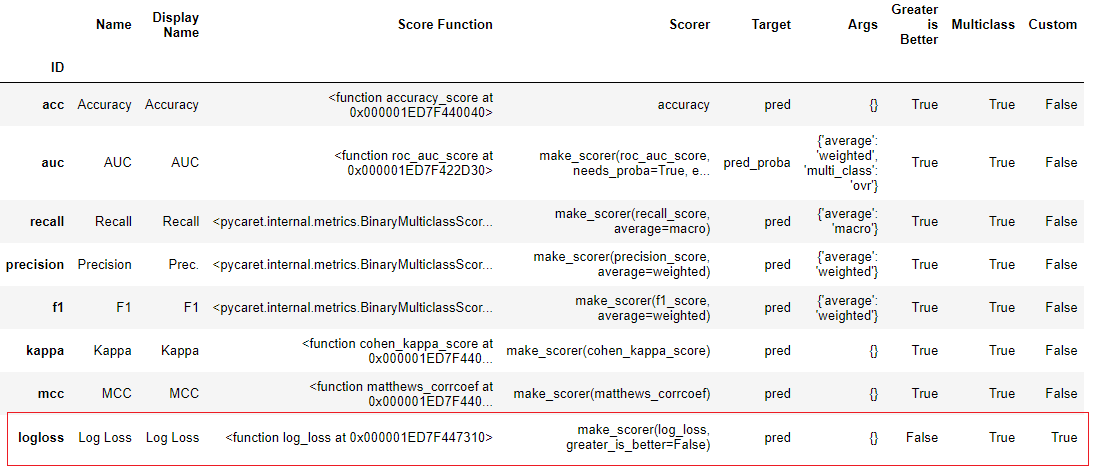This screenshot has width=1097, height=474.
Task: Click the Score Function column header
Action: [445, 24]
